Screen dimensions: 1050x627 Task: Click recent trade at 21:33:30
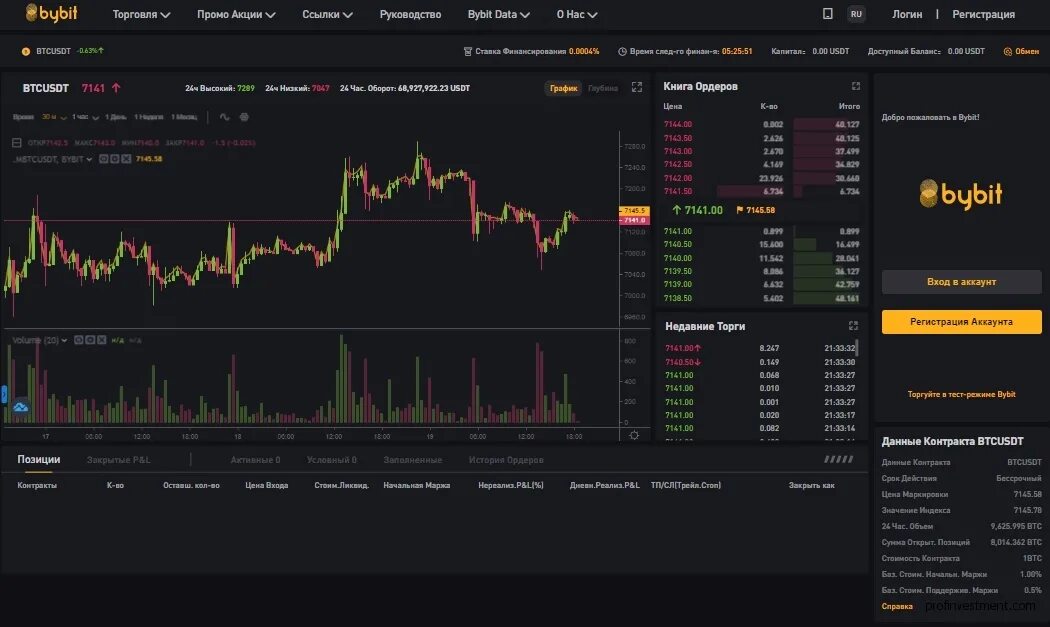pyautogui.click(x=760, y=362)
